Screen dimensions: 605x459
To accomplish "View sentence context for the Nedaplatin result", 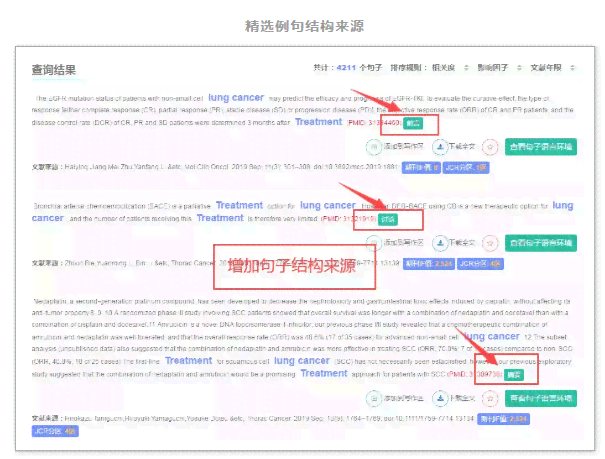I will (541, 398).
